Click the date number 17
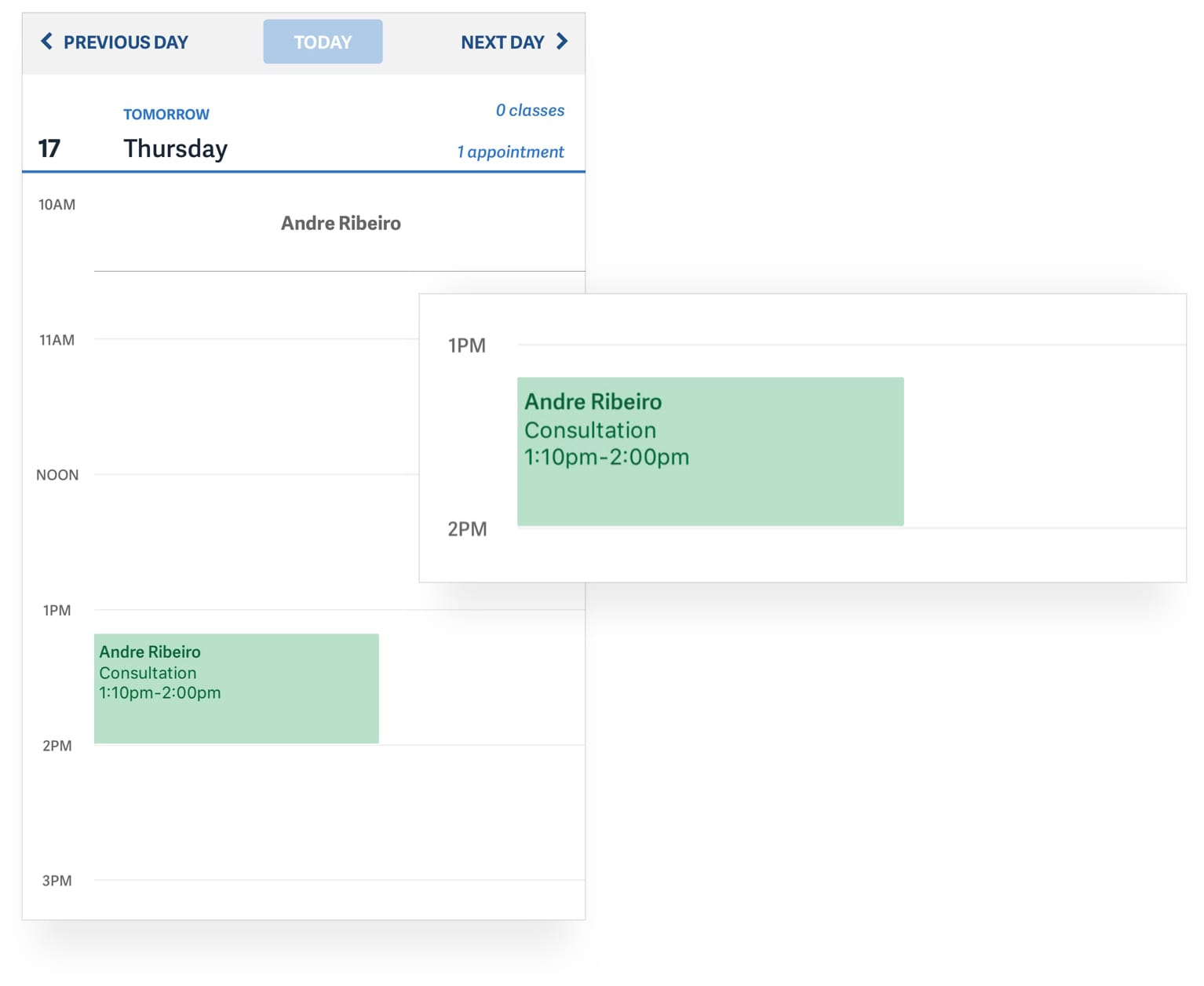Screen dimensions: 1204x986 pyautogui.click(x=49, y=148)
